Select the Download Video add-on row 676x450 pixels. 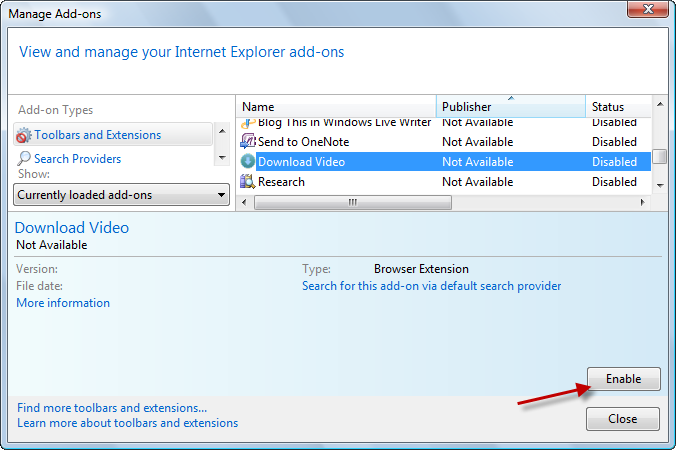point(444,162)
